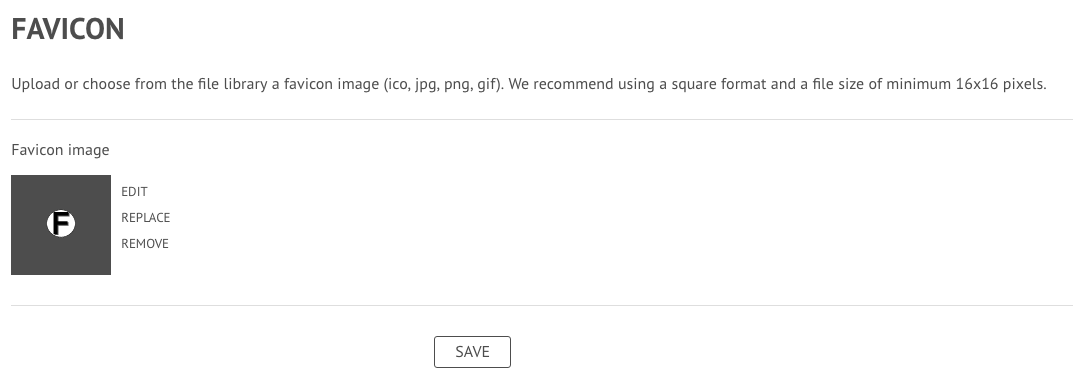Click the divider below the description
The width and height of the screenshot is (1073, 389).
point(542,120)
